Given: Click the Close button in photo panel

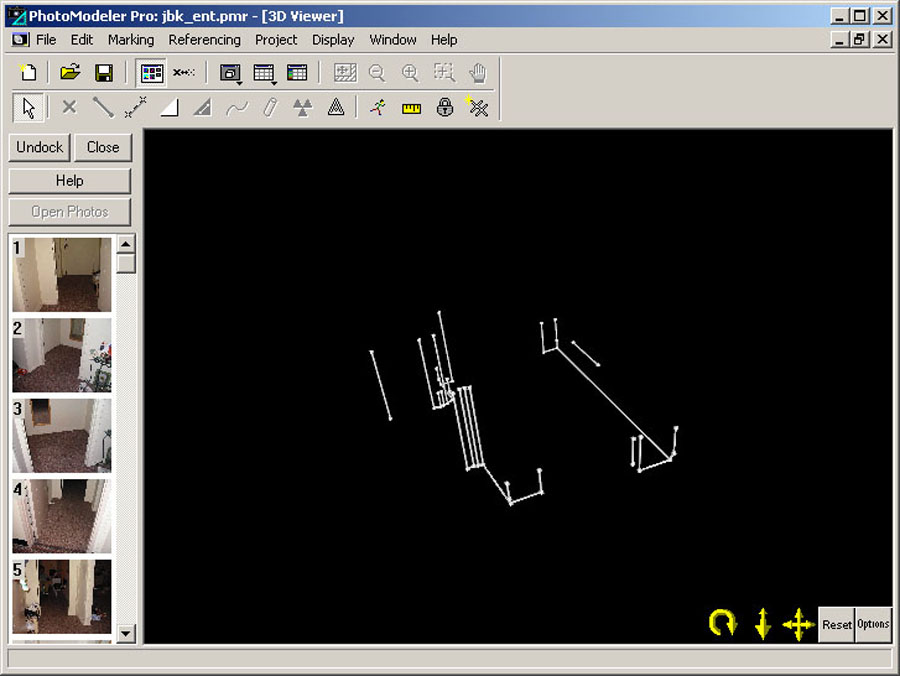Looking at the screenshot, I should (x=103, y=147).
